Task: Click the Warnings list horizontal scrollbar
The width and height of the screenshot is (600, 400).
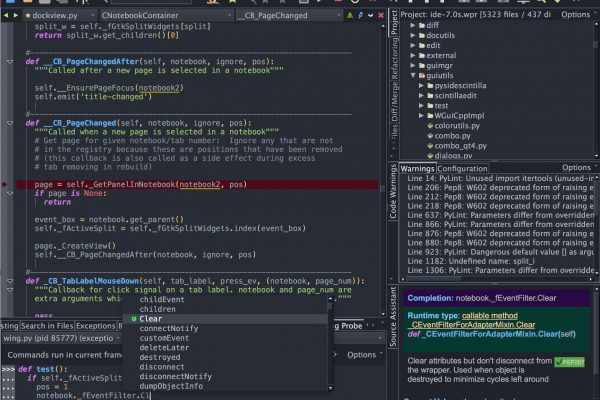Action: (x=434, y=279)
